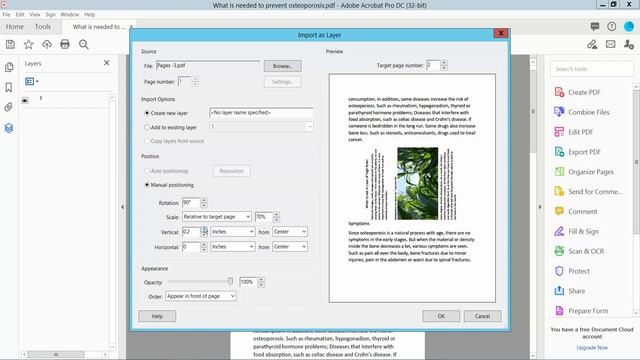Click the account profile avatar icon

click(x=629, y=27)
